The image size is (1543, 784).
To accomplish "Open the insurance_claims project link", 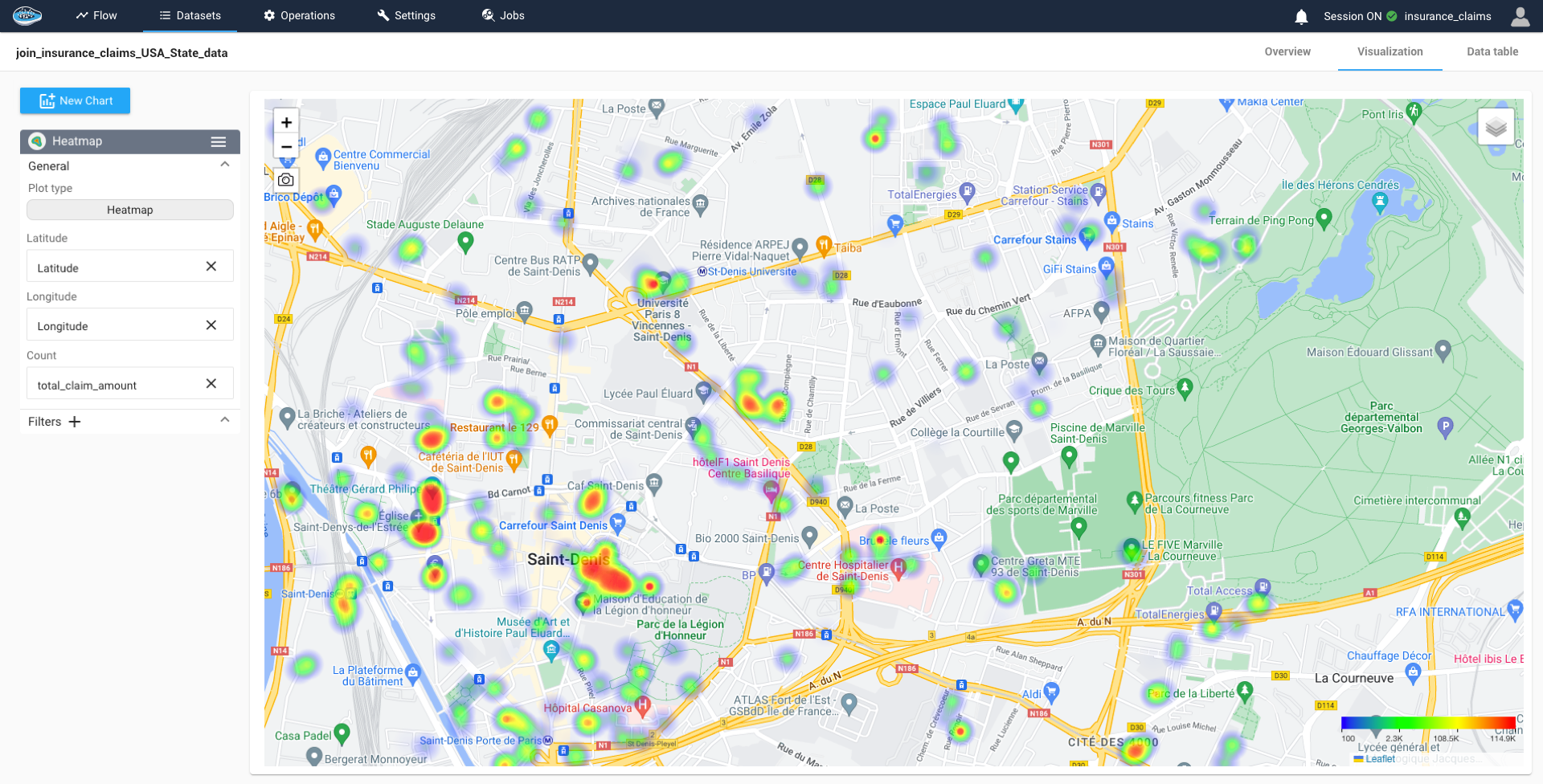I will pyautogui.click(x=1447, y=16).
